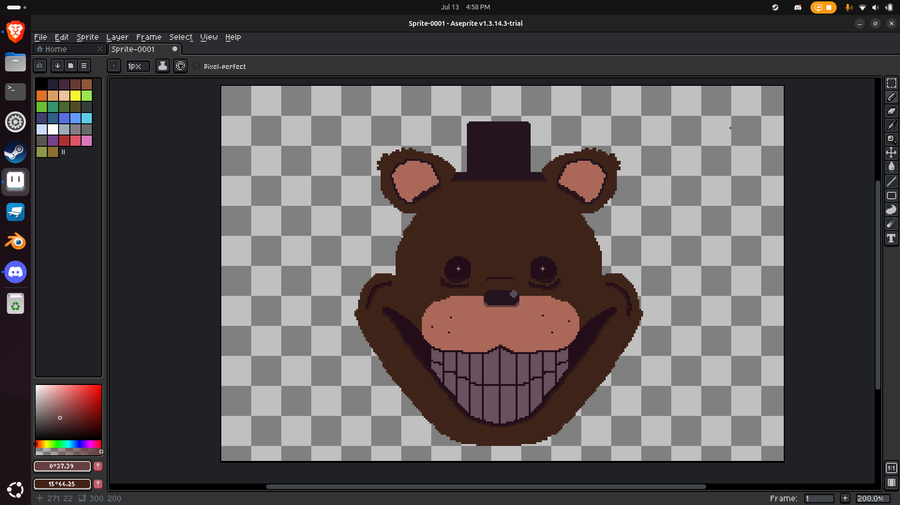The height and width of the screenshot is (505, 900).
Task: Open the palette presets button
Action: (71, 66)
